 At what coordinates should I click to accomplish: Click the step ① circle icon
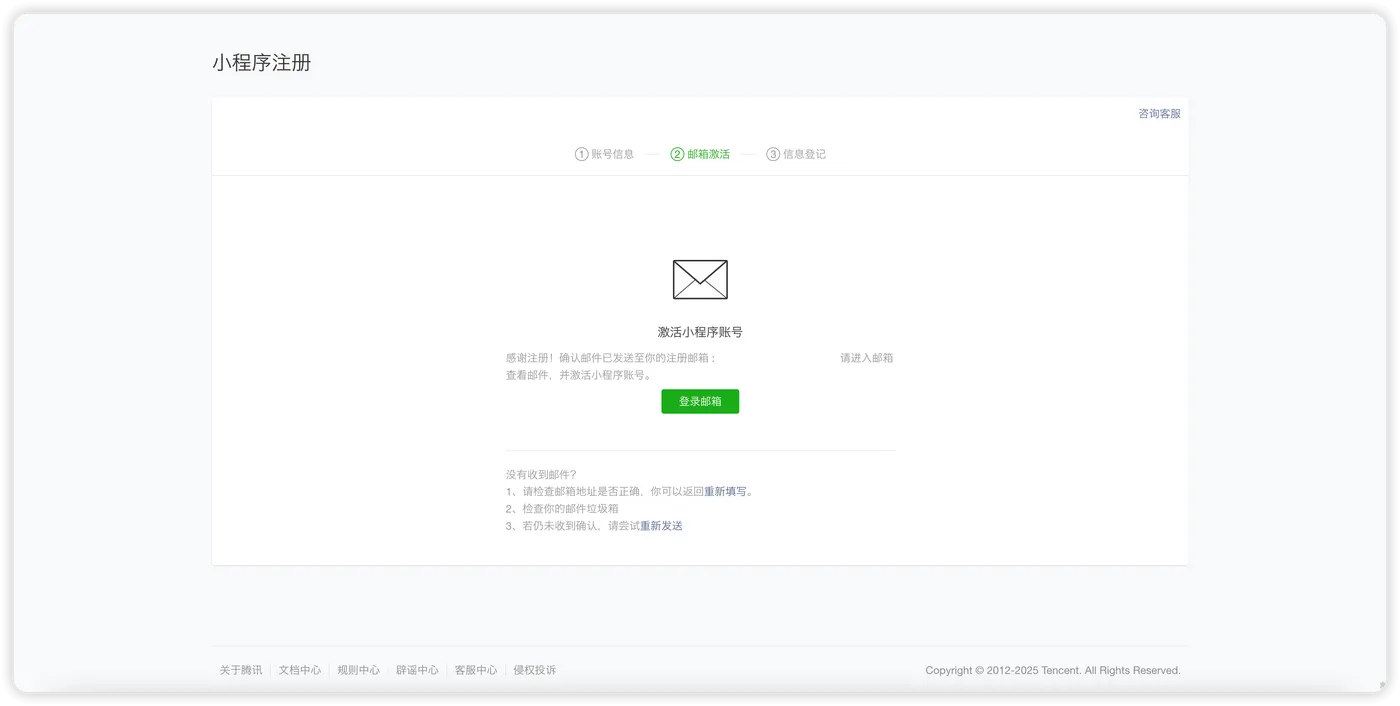pos(580,153)
